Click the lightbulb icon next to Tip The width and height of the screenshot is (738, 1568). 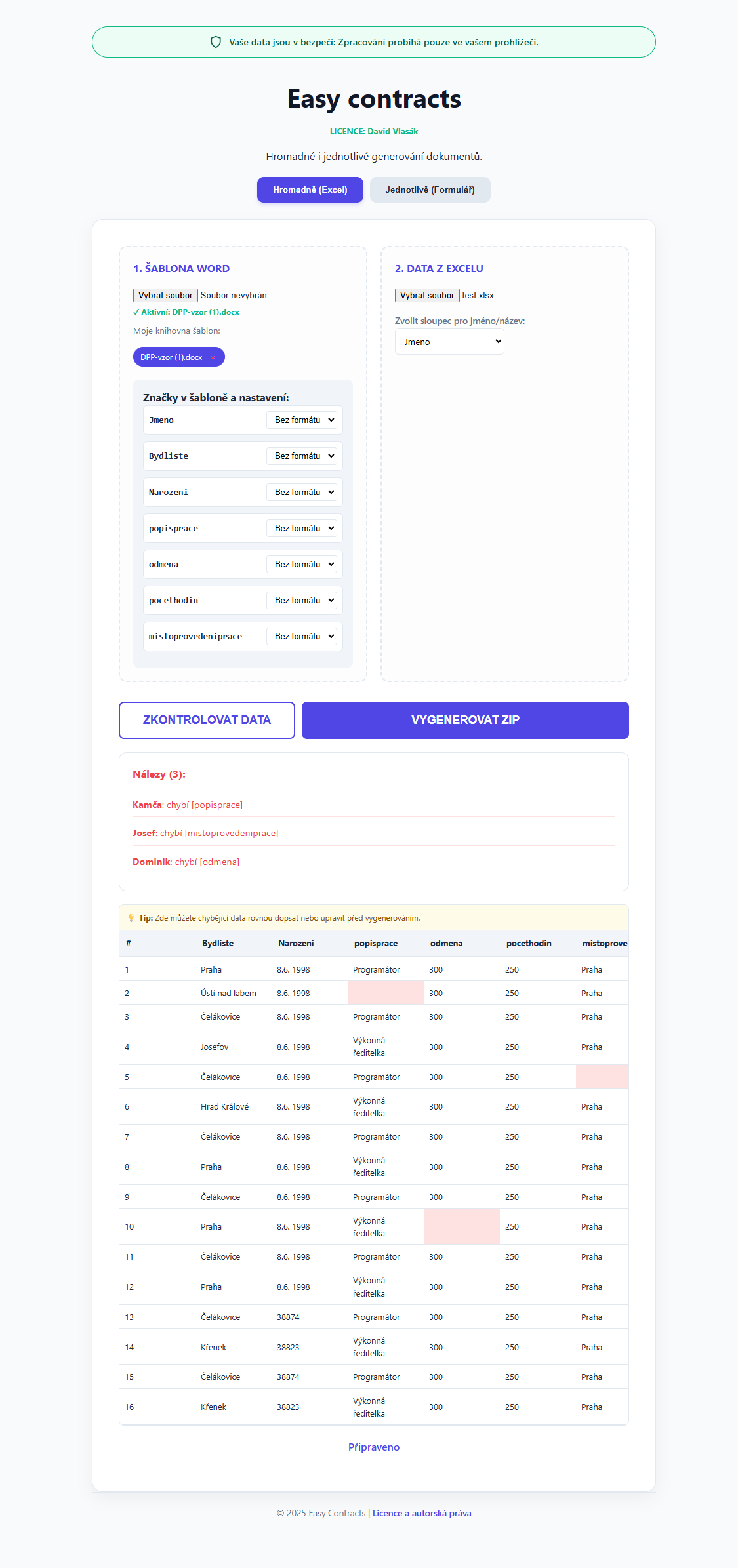131,918
